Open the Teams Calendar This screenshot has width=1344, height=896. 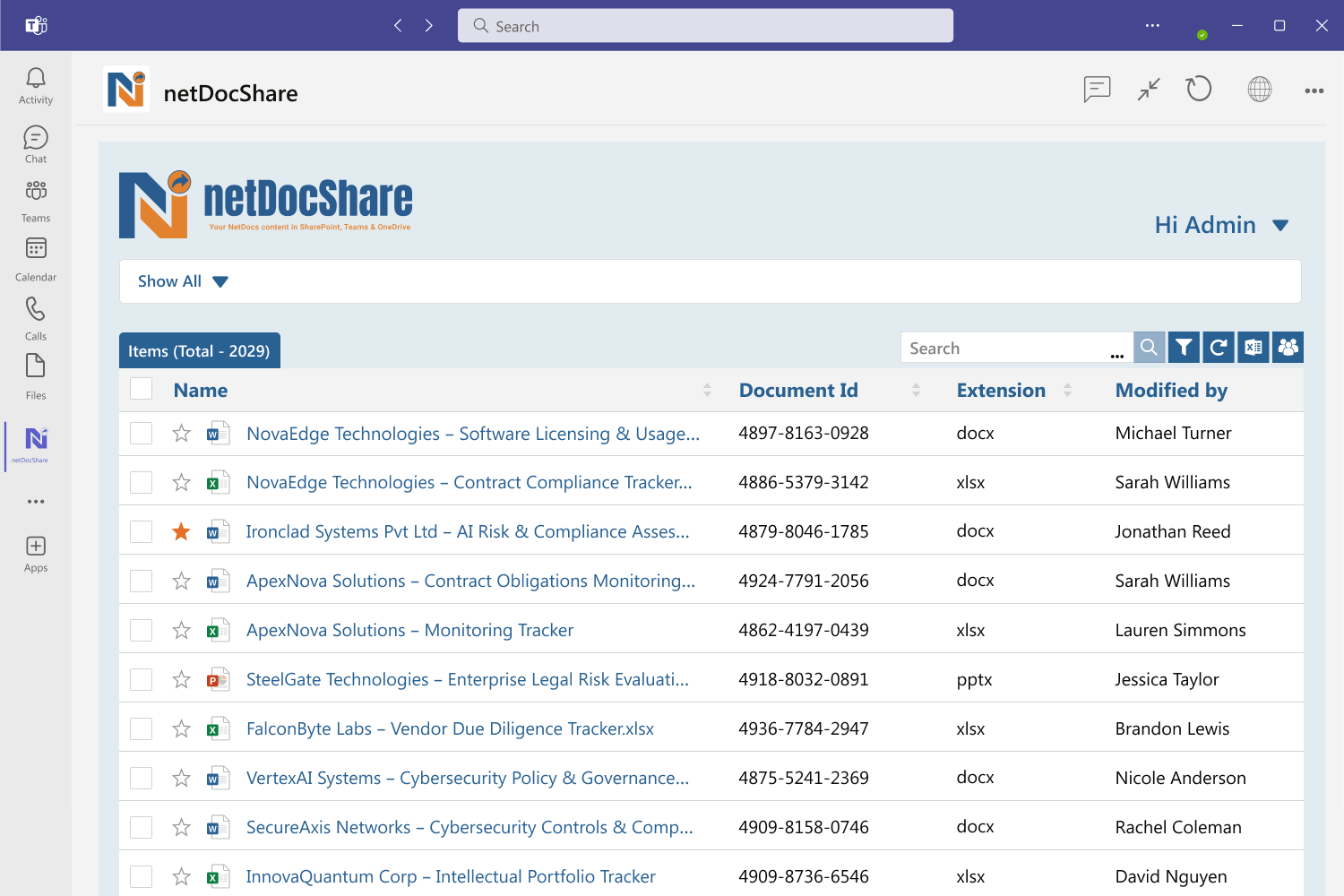pyautogui.click(x=35, y=257)
